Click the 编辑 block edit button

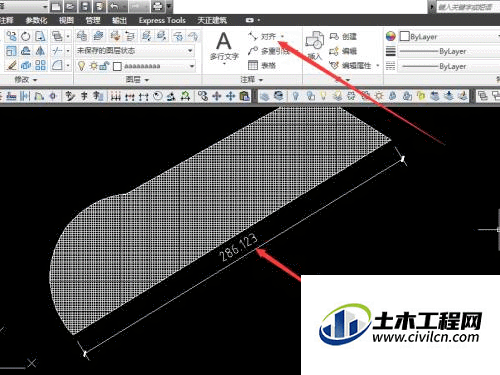[343, 51]
